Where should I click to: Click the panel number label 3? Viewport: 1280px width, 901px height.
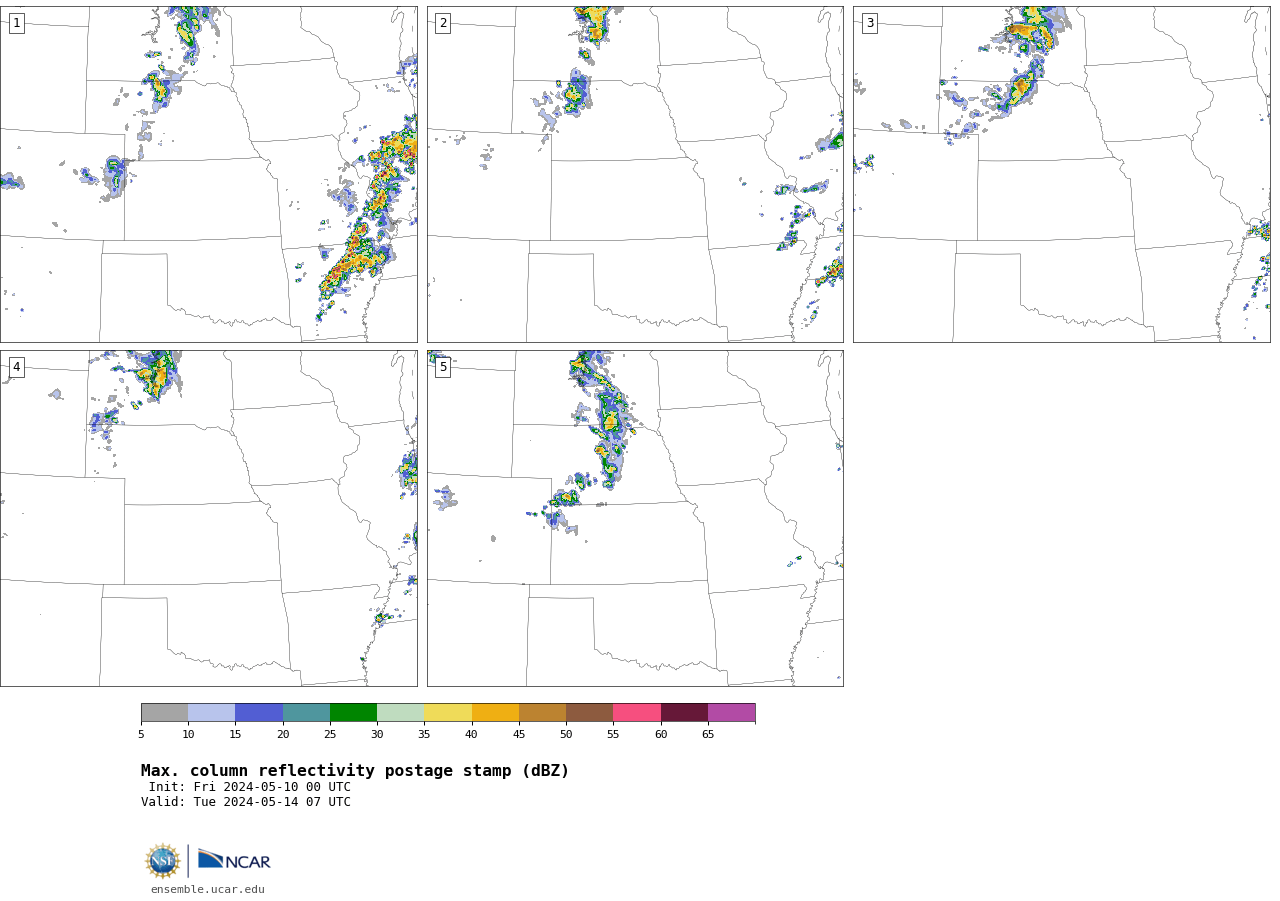pos(869,23)
